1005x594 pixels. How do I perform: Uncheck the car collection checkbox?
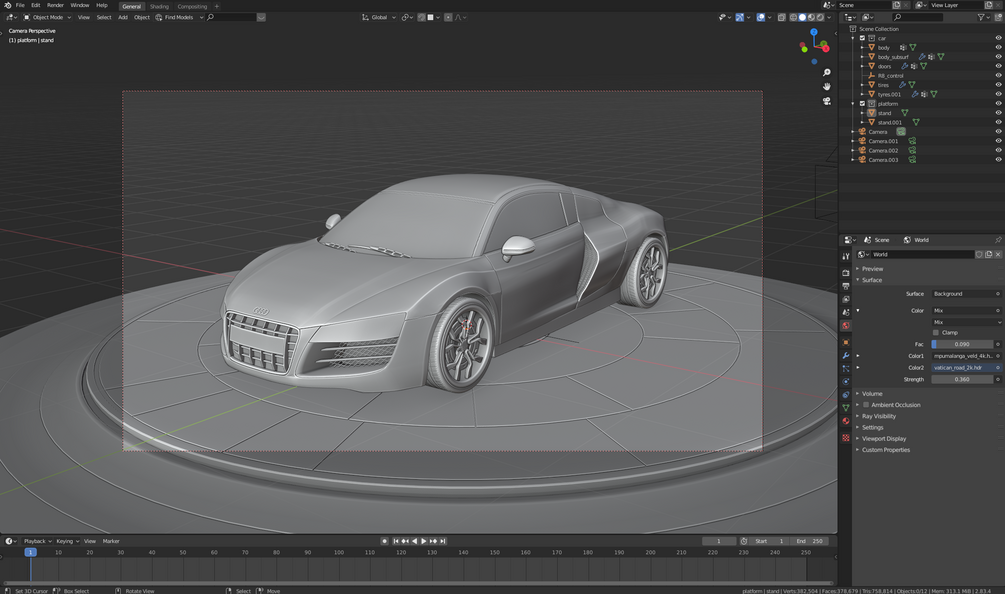(x=862, y=38)
